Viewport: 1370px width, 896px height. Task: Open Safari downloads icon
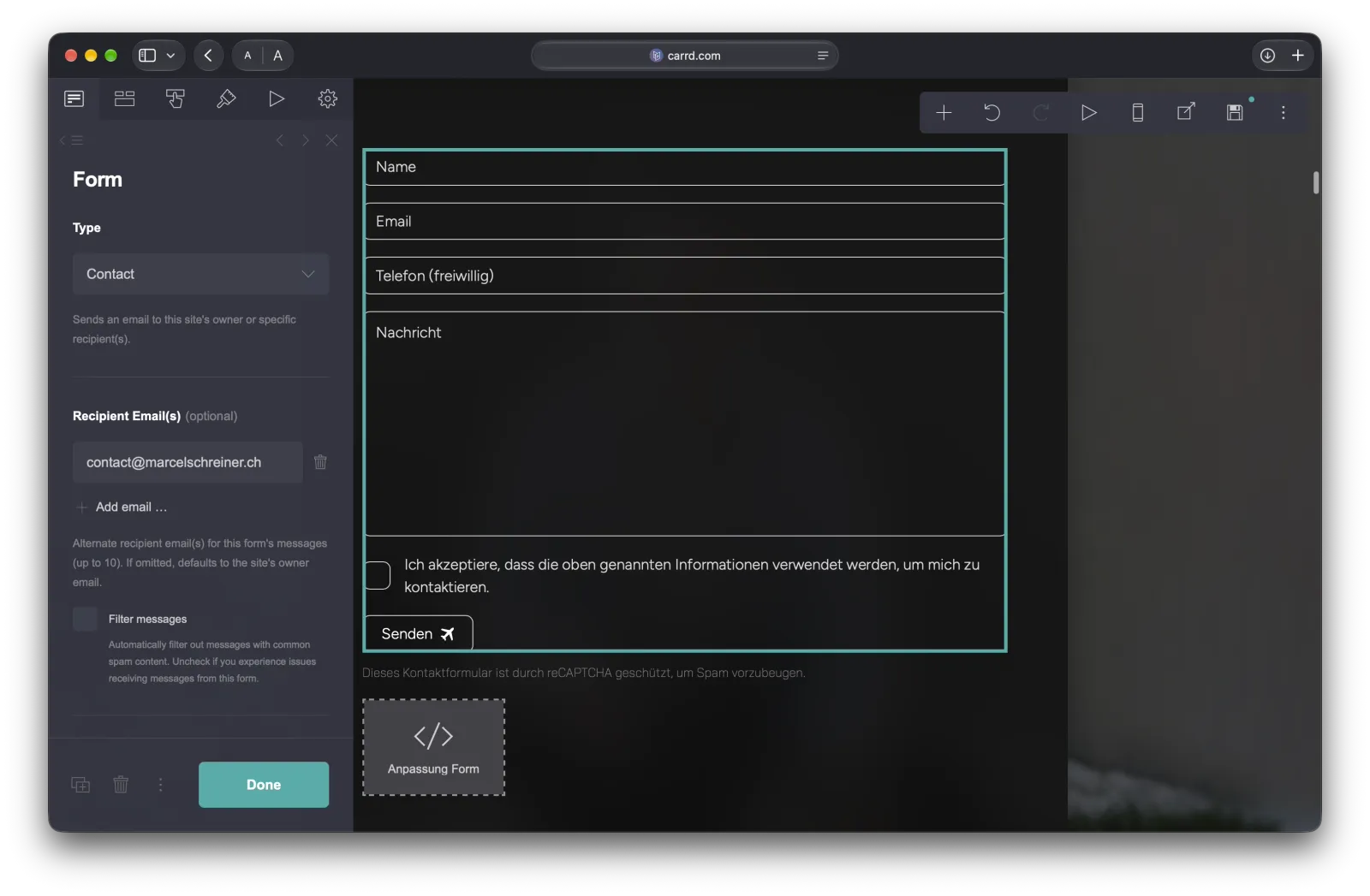1267,56
